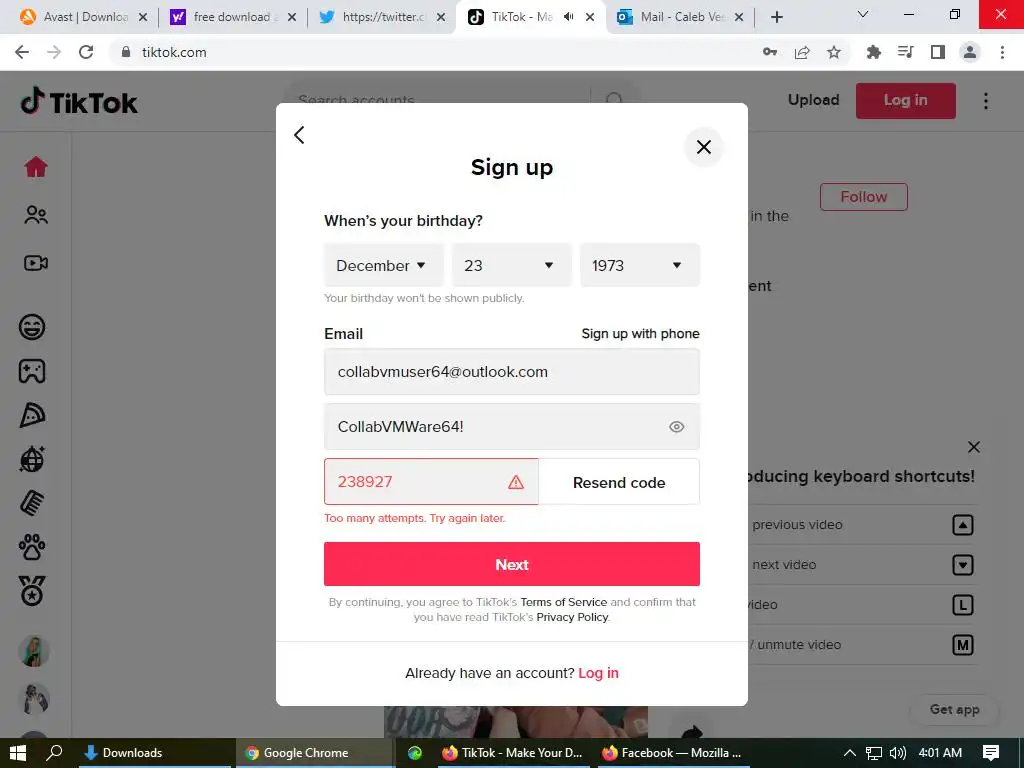The height and width of the screenshot is (768, 1024).
Task: Toggle password visibility eye icon
Action: tap(677, 426)
